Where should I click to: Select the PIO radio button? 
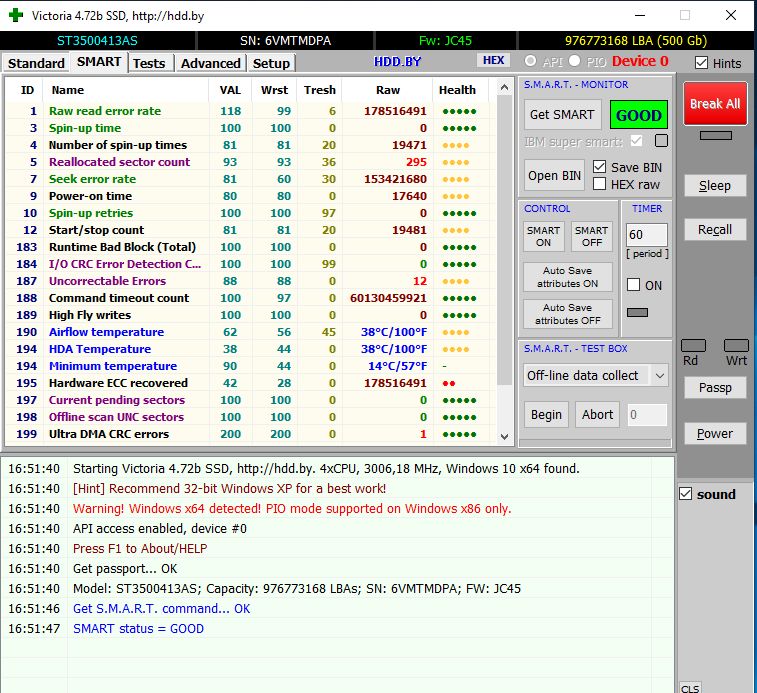pyautogui.click(x=575, y=61)
